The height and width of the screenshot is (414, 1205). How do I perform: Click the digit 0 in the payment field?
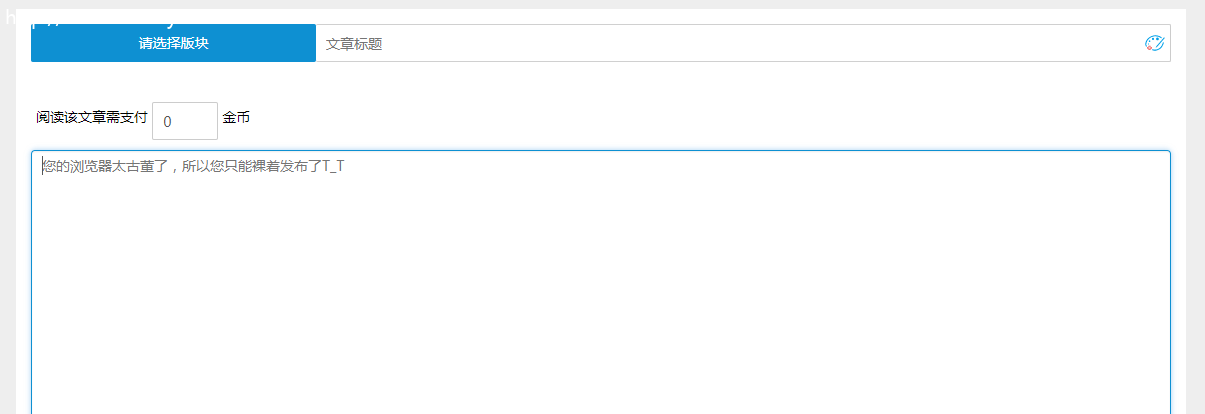[x=168, y=121]
